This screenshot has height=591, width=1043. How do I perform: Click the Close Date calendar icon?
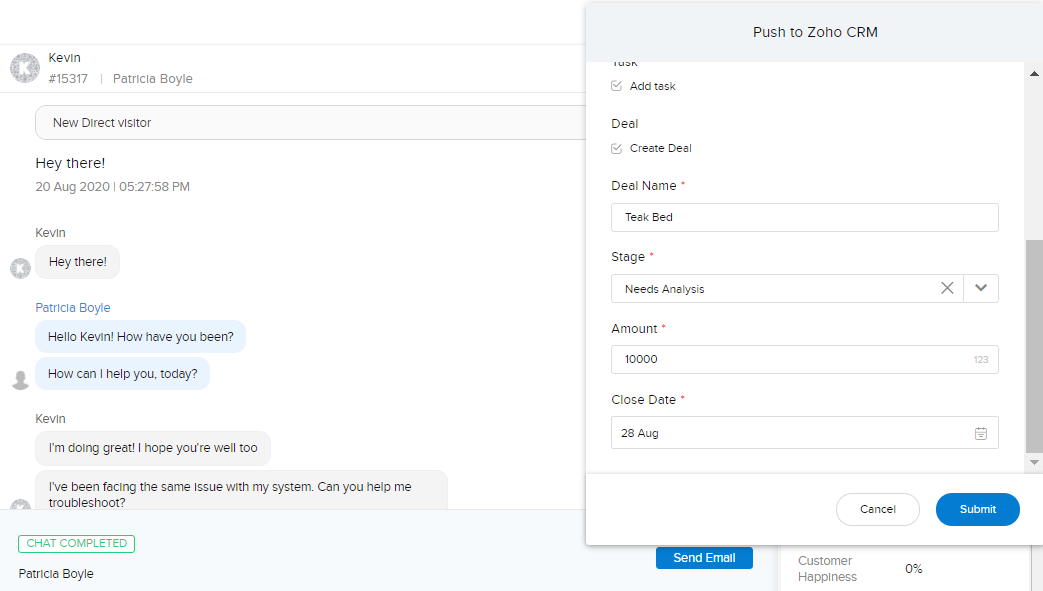981,433
